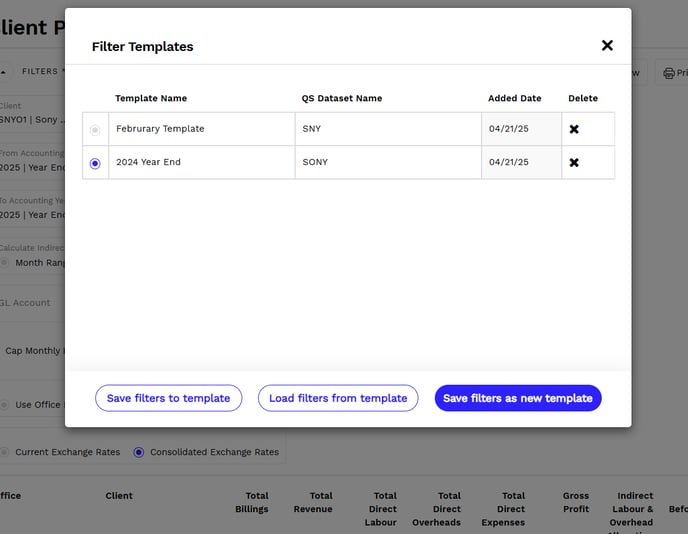This screenshot has height=534, width=688.
Task: Click the Total Direct Overheads header
Action: pyautogui.click(x=437, y=509)
